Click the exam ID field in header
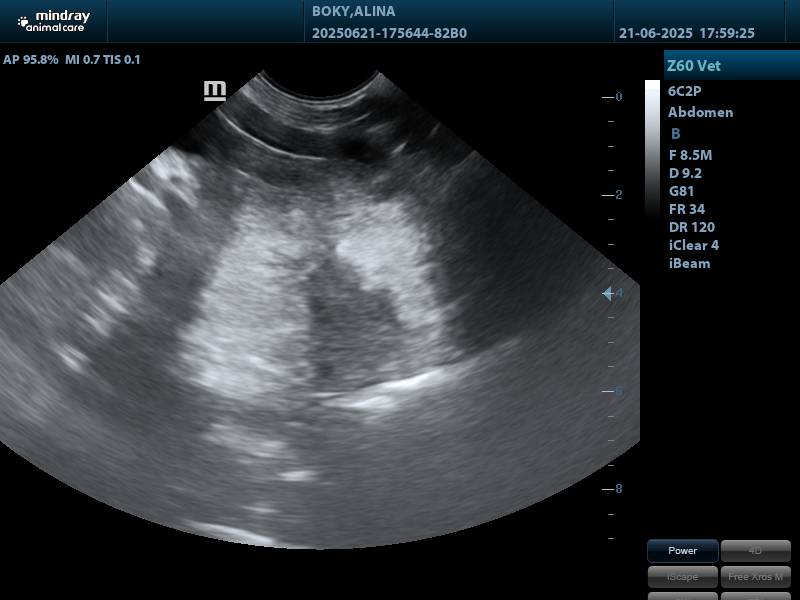 click(389, 33)
